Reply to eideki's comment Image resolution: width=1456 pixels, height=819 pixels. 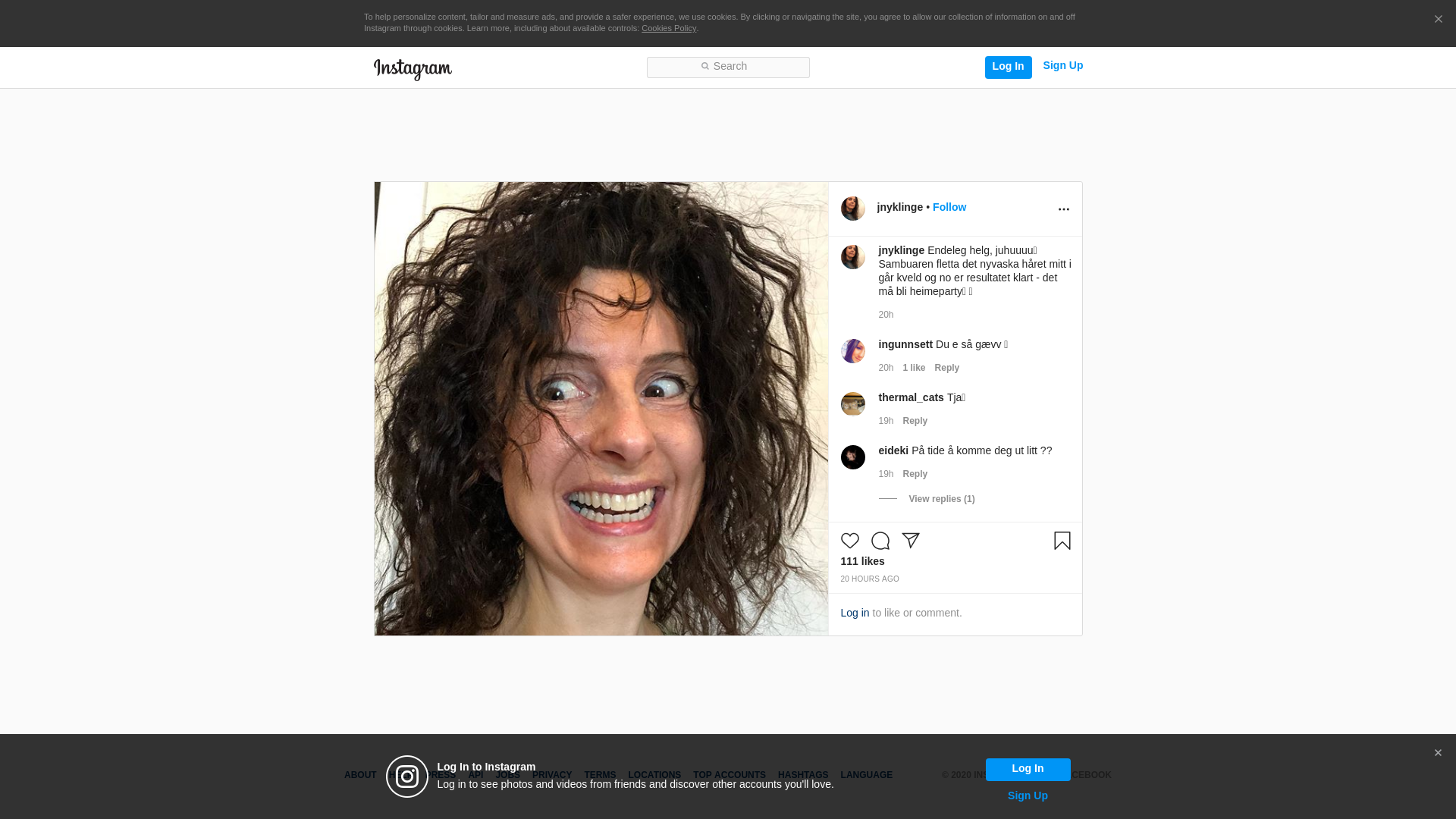[x=915, y=474]
